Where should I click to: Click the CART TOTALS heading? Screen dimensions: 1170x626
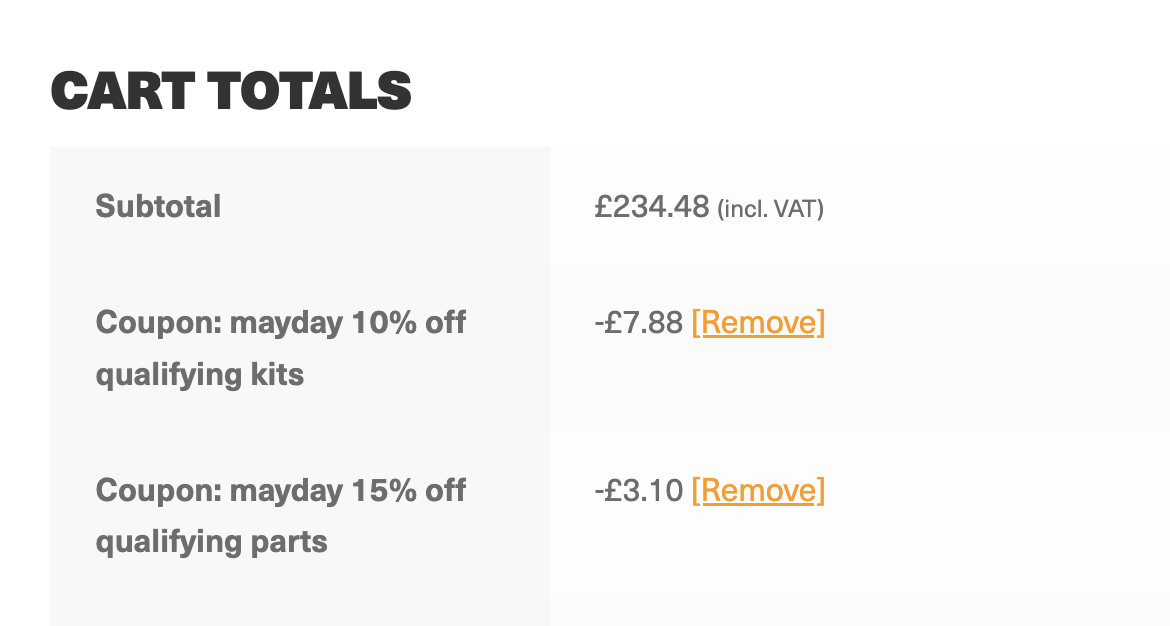[x=231, y=91]
